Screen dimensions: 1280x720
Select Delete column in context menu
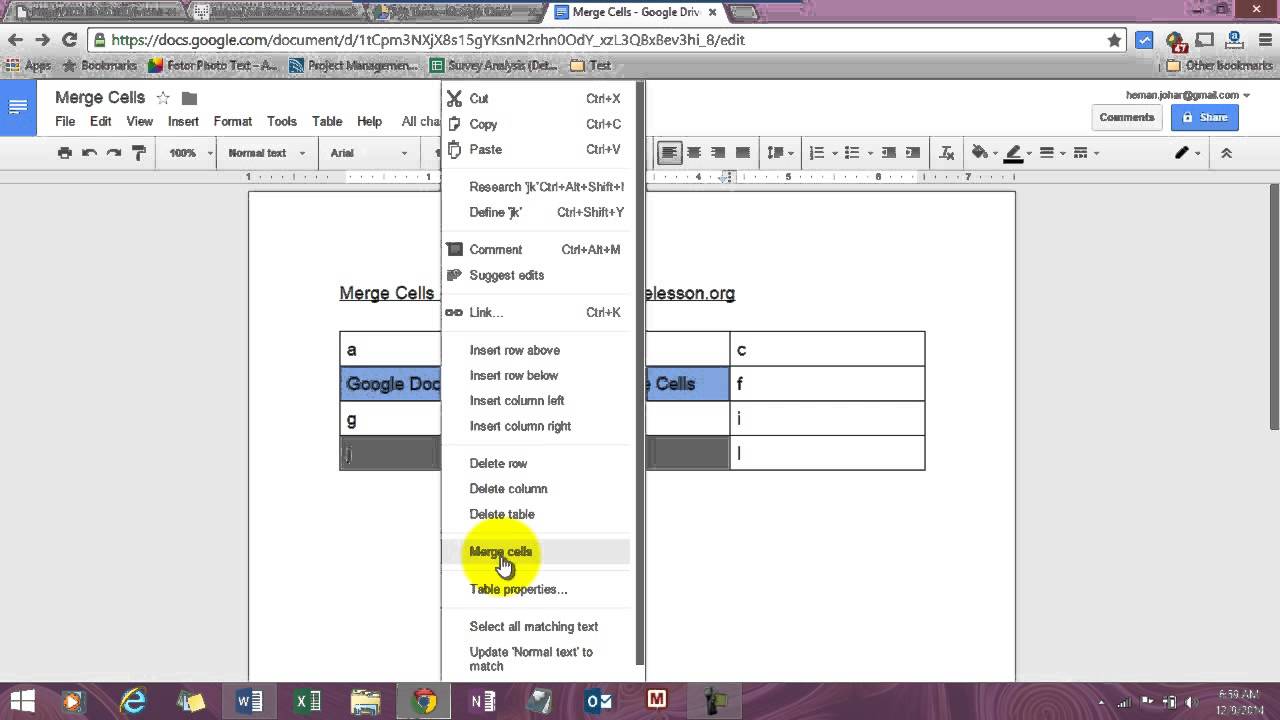coord(536,488)
